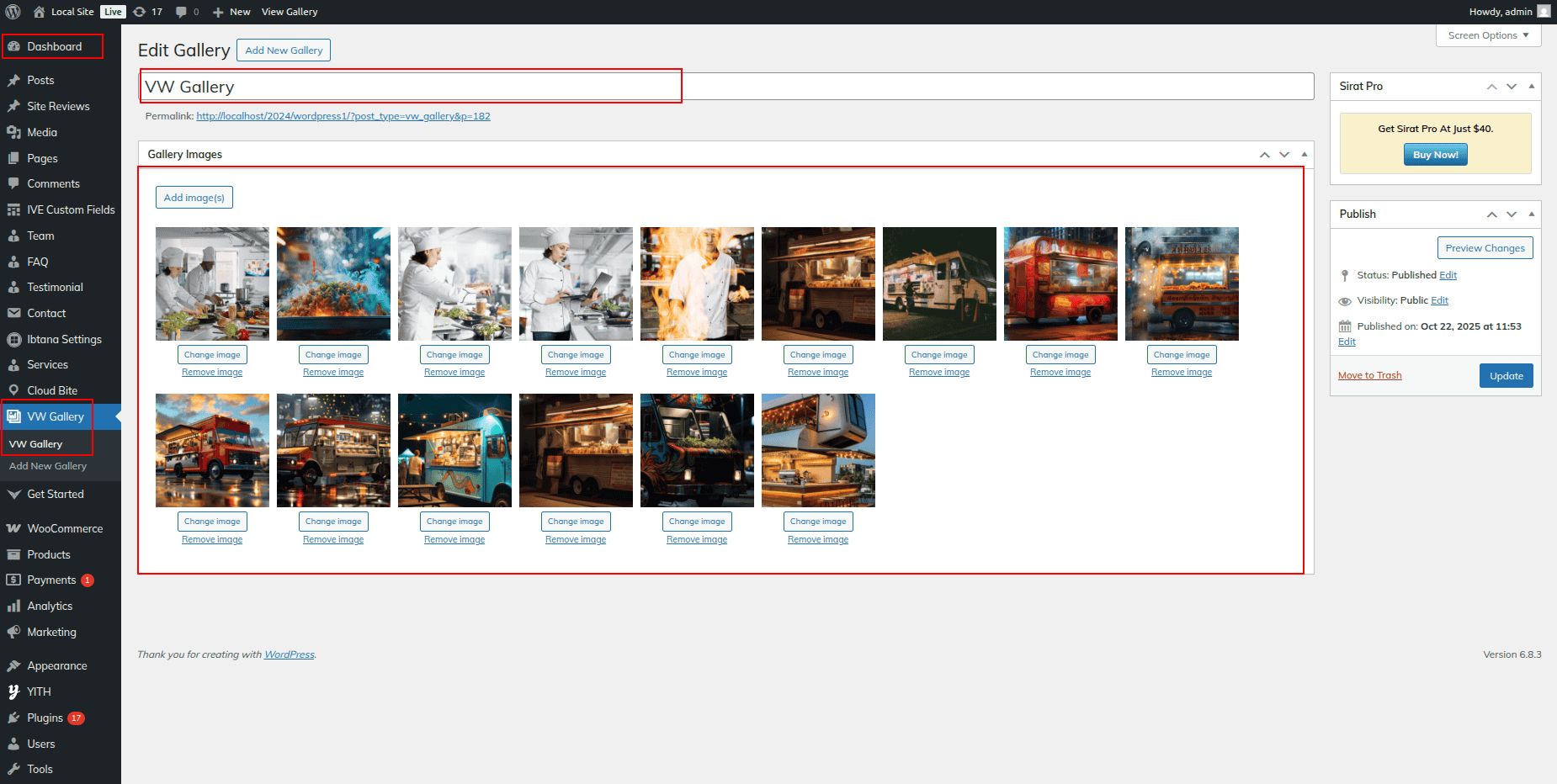Click the admin user avatar icon

click(1544, 12)
